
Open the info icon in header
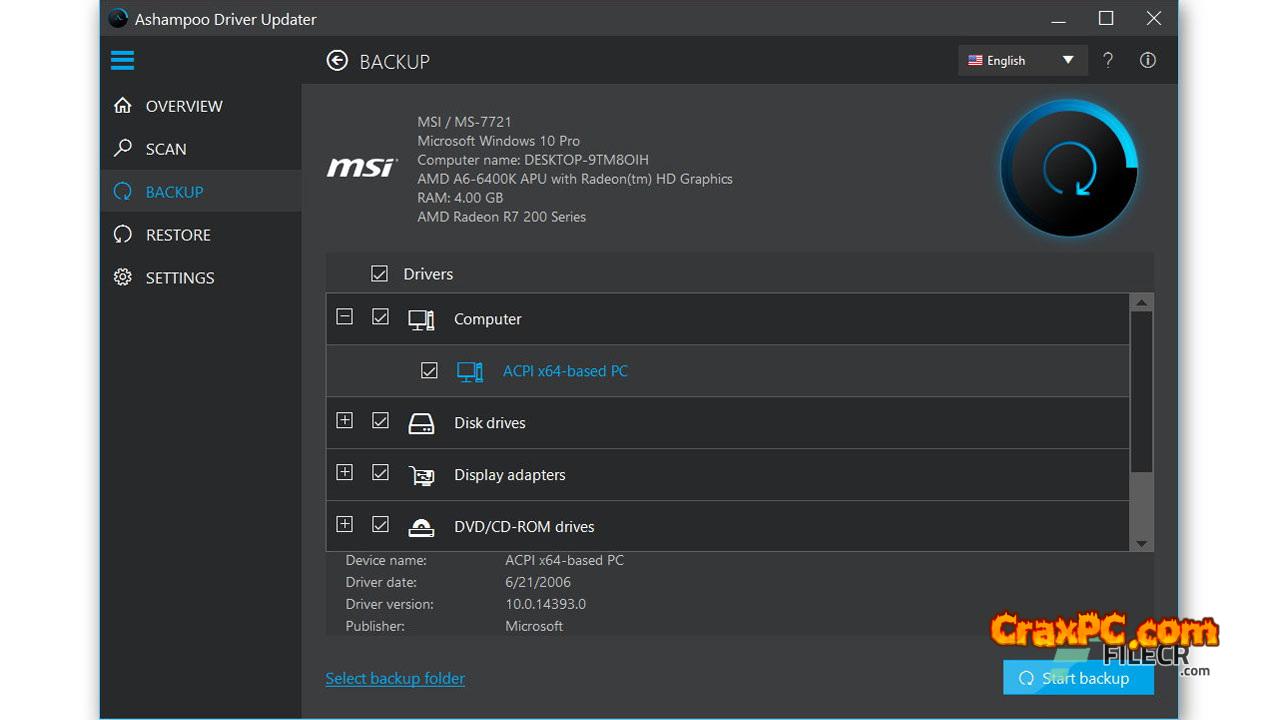pyautogui.click(x=1148, y=60)
